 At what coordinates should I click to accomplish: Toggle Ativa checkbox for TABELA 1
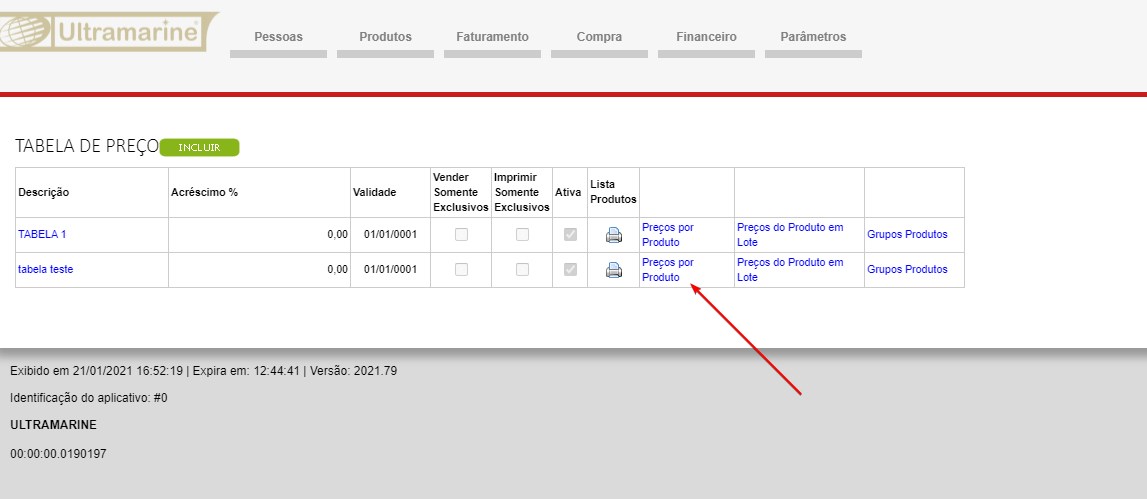pyautogui.click(x=570, y=235)
